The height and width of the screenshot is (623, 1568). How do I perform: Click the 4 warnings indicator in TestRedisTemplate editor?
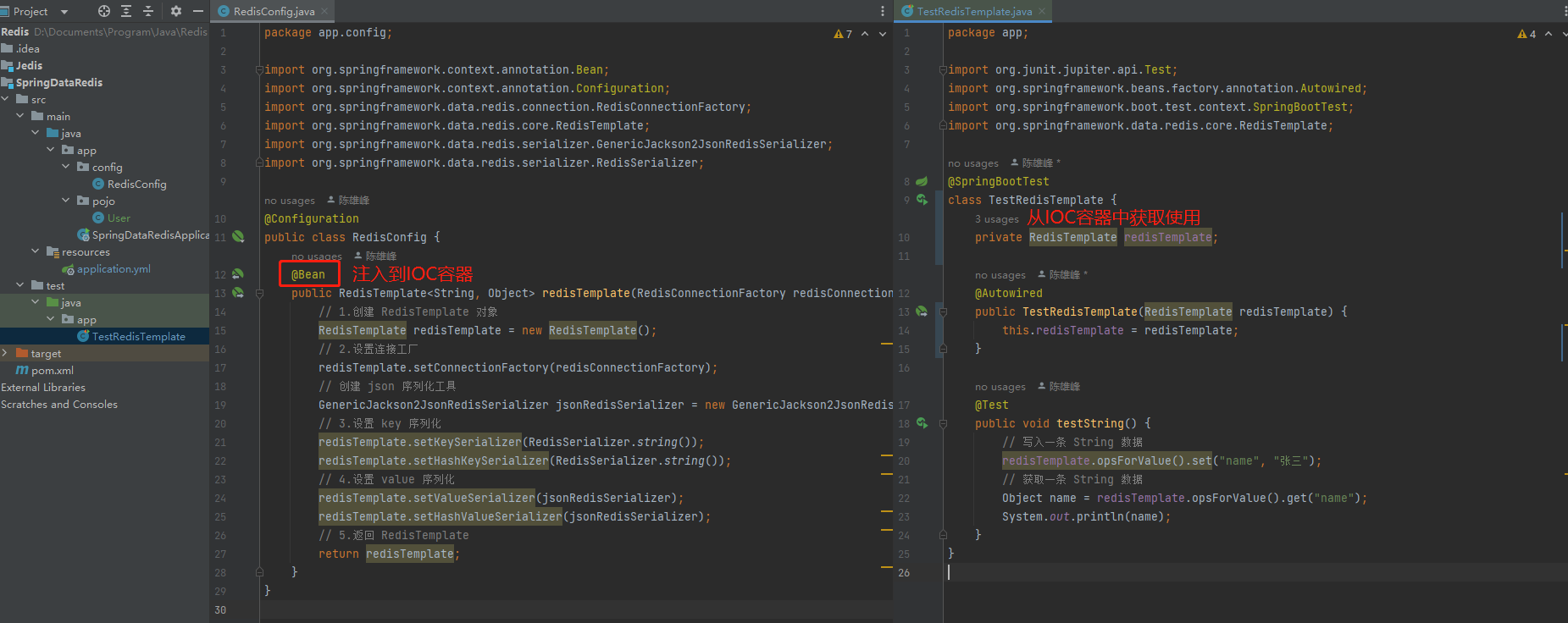1526,34
